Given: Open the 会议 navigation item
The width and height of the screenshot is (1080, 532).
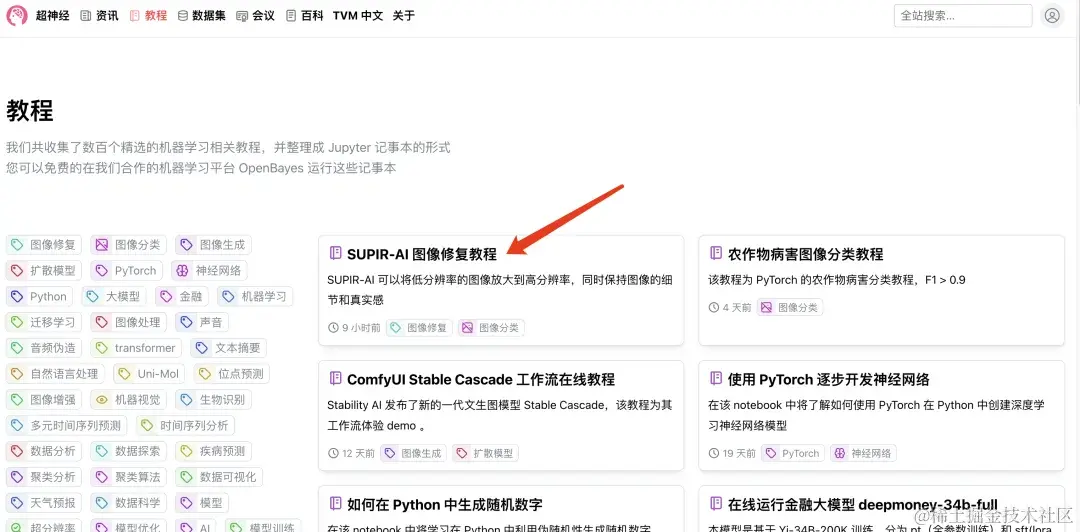Looking at the screenshot, I should [256, 15].
